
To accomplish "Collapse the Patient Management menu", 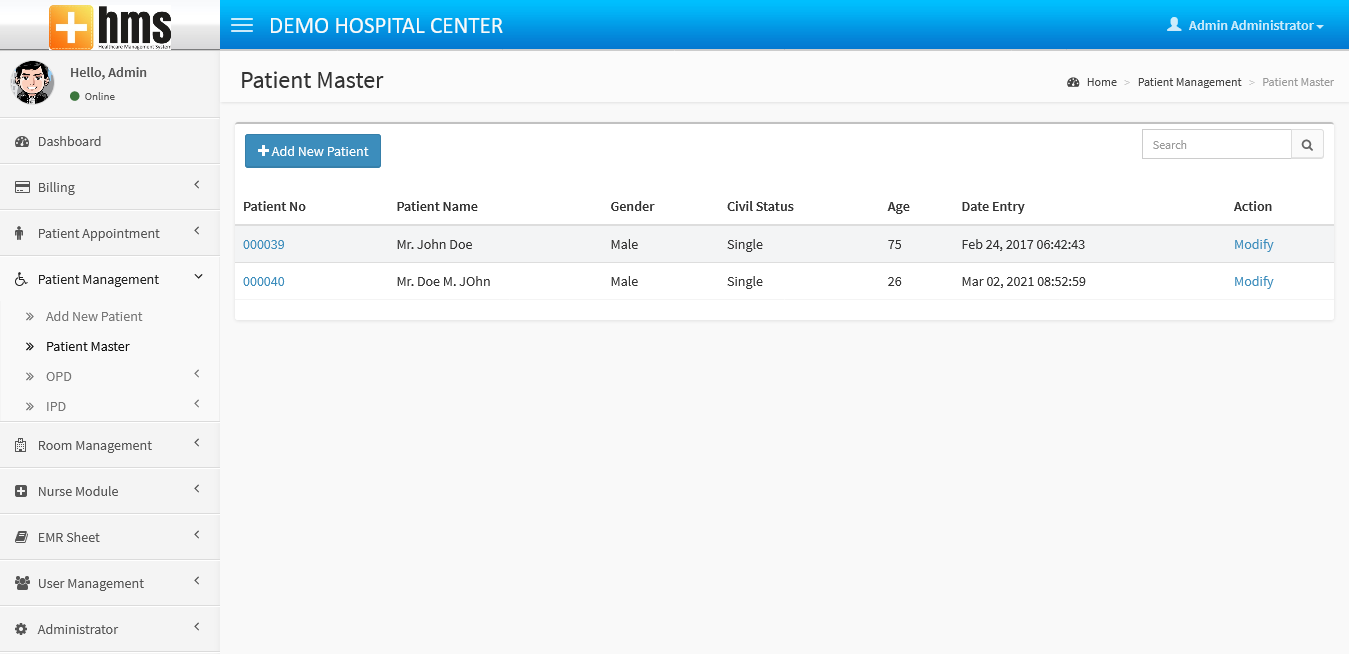I will tap(110, 279).
